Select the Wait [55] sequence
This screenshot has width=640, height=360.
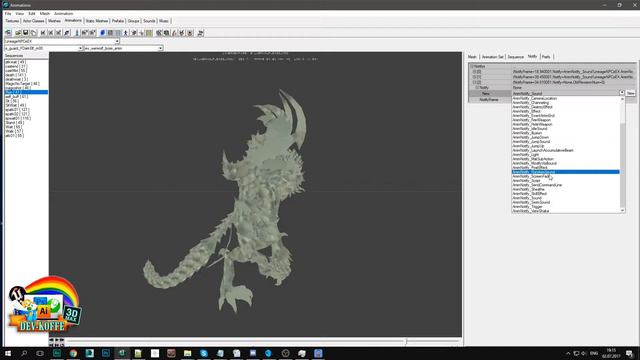13,127
